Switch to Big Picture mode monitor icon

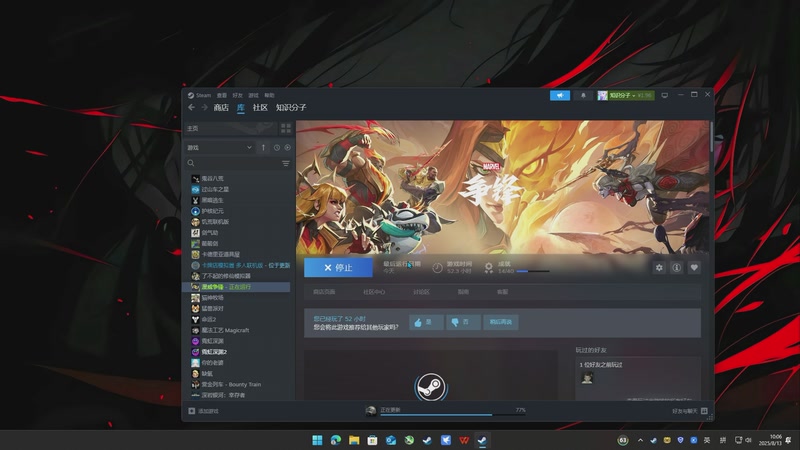click(664, 95)
